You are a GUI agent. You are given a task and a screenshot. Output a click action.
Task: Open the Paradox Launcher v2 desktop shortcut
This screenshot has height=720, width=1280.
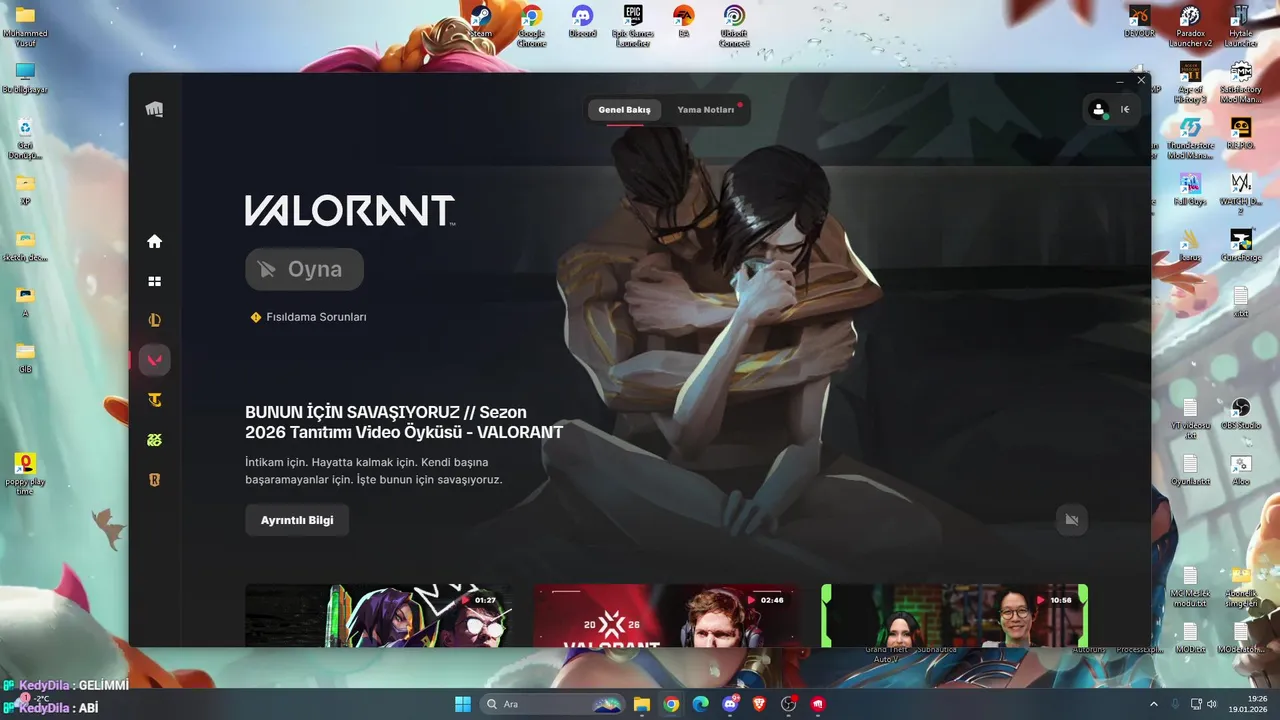(1190, 26)
